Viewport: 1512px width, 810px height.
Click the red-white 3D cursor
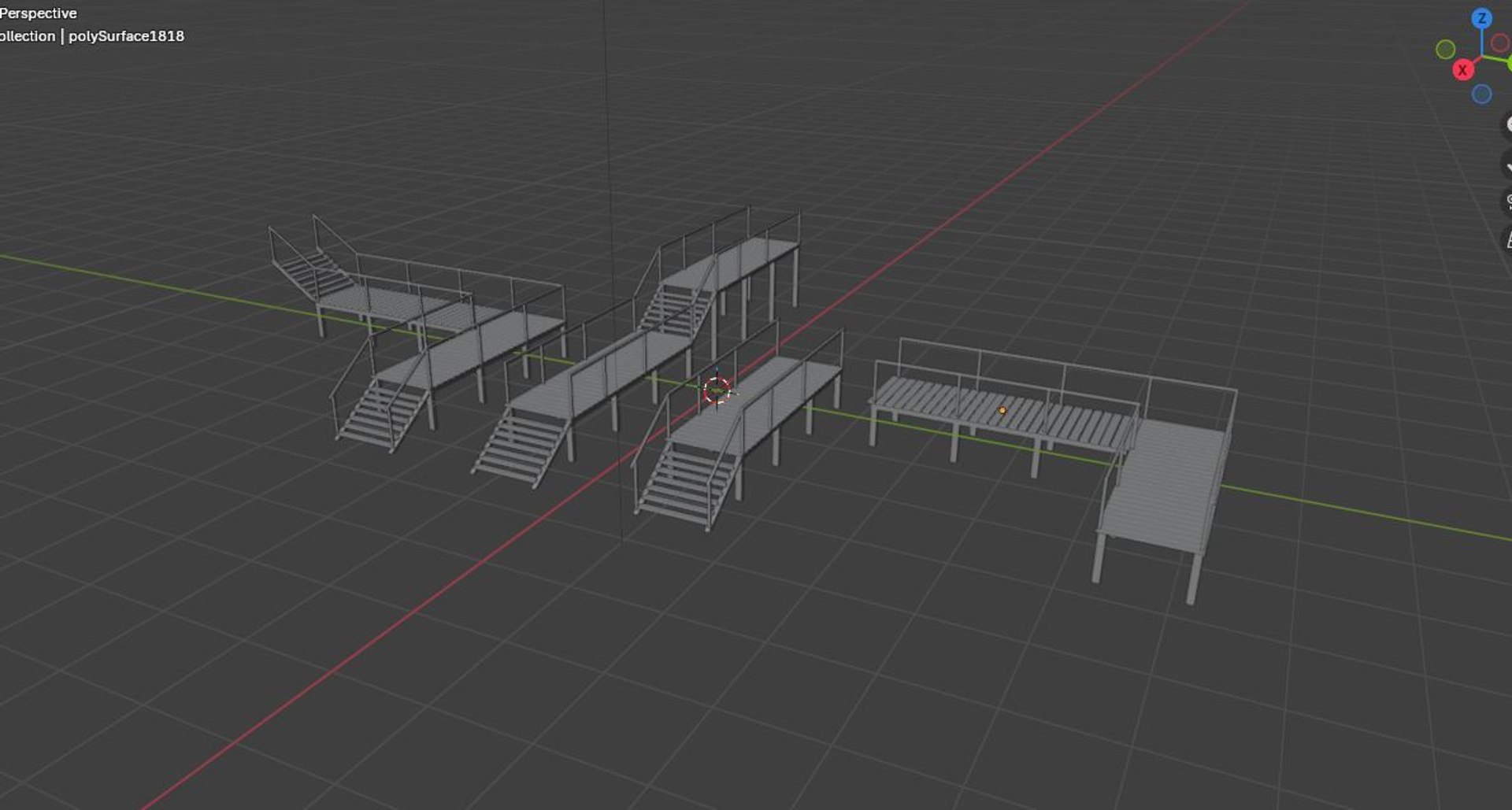[x=717, y=390]
